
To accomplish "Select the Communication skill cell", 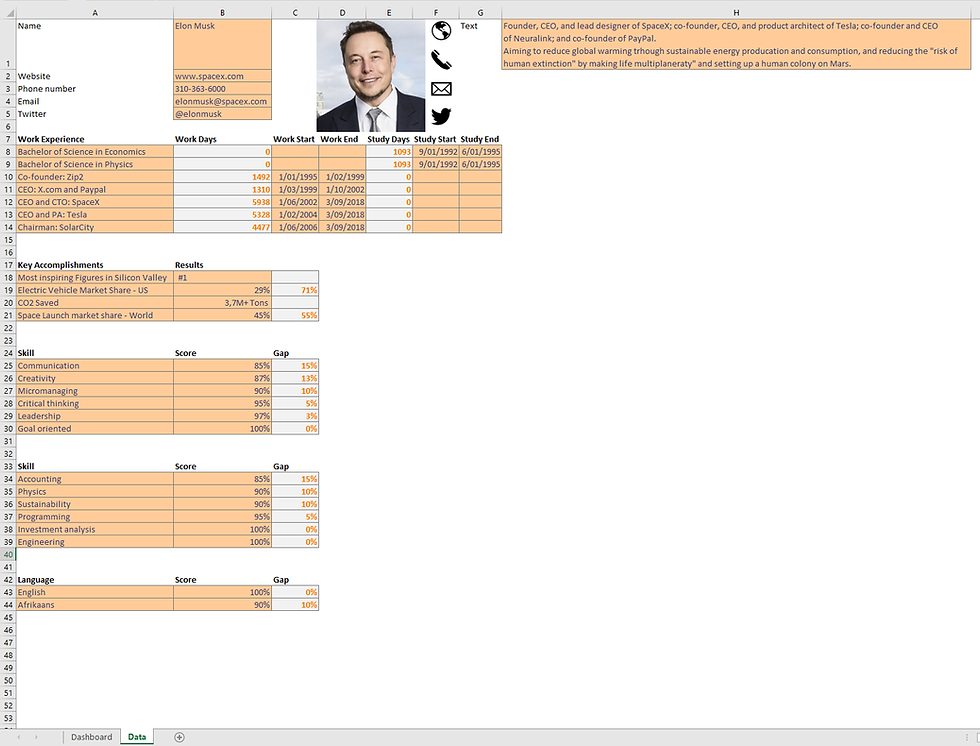I will click(95, 366).
